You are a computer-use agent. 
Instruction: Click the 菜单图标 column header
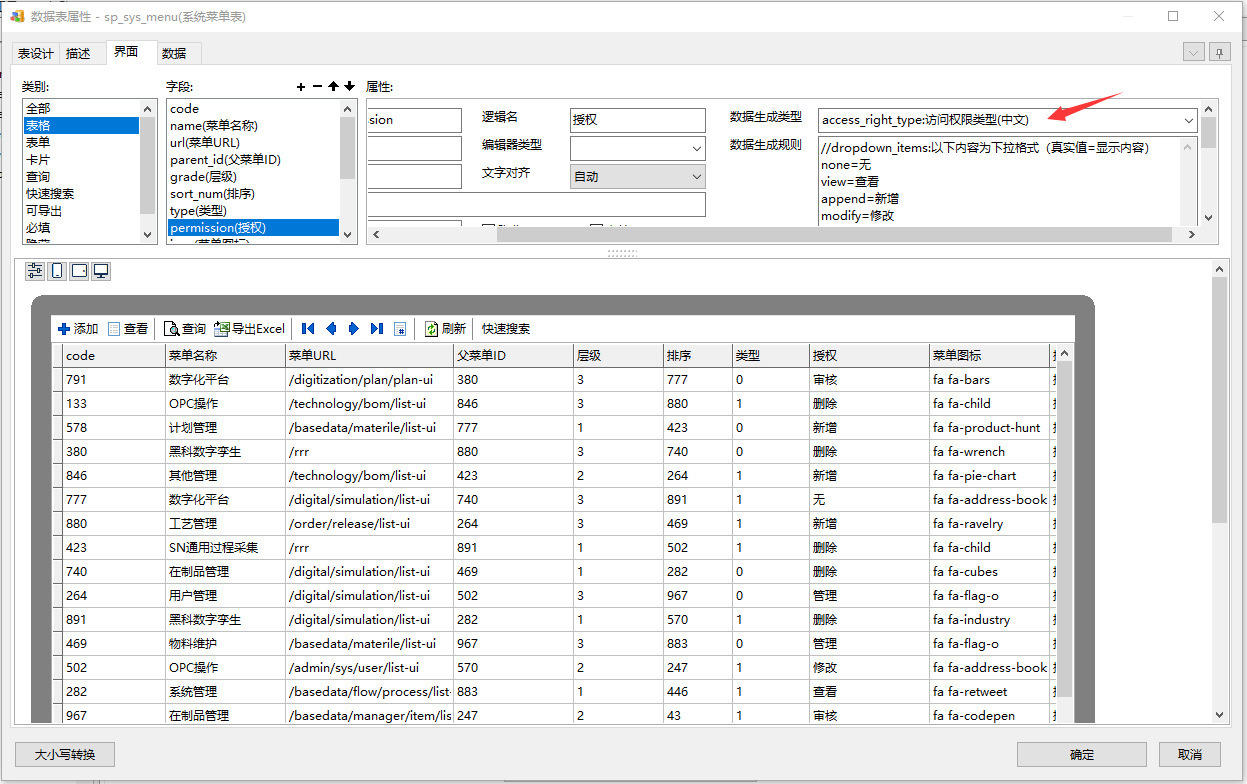click(989, 355)
